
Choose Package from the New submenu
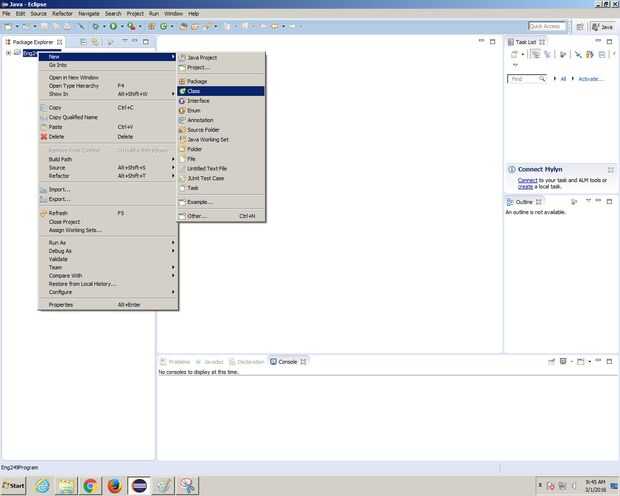(221, 81)
